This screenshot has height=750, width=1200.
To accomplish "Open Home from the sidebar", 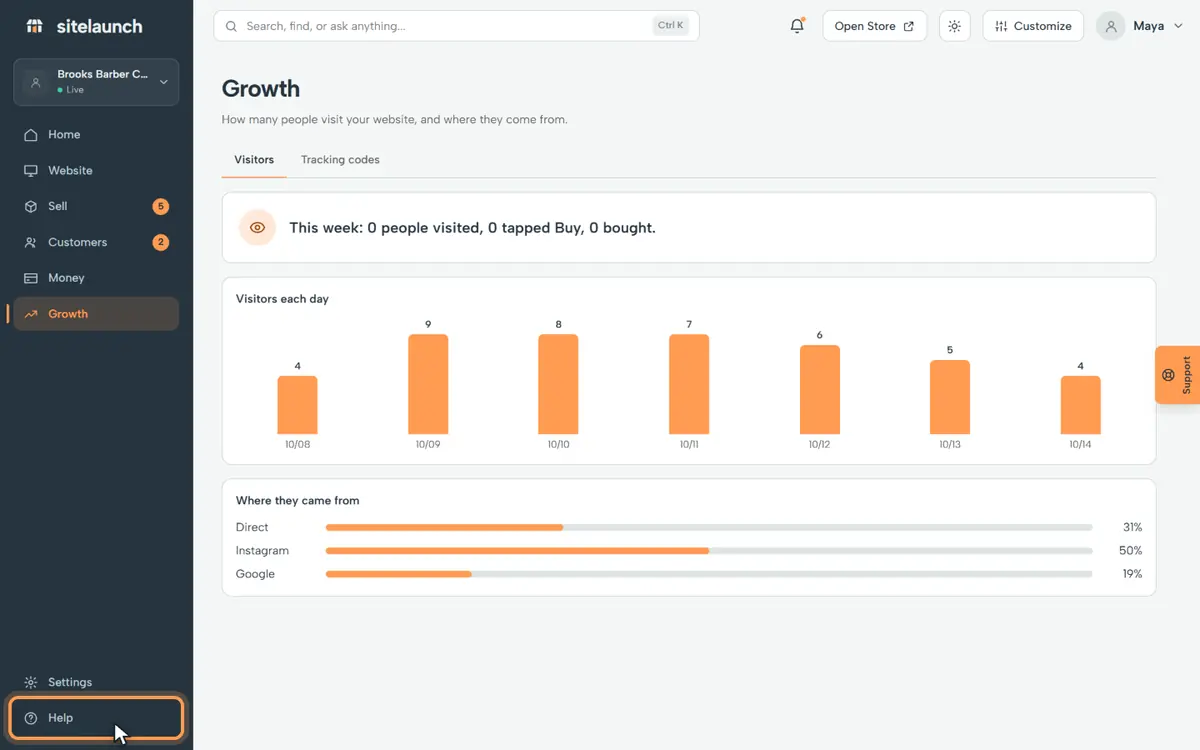I will [96, 135].
